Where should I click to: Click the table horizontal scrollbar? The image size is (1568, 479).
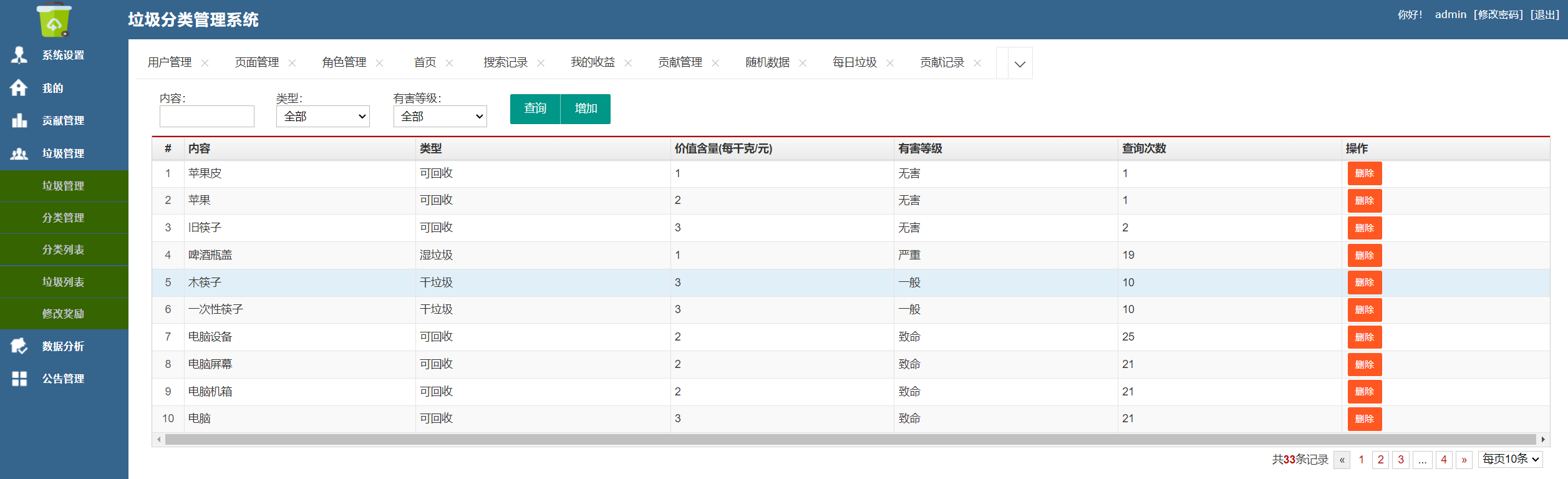(x=851, y=440)
